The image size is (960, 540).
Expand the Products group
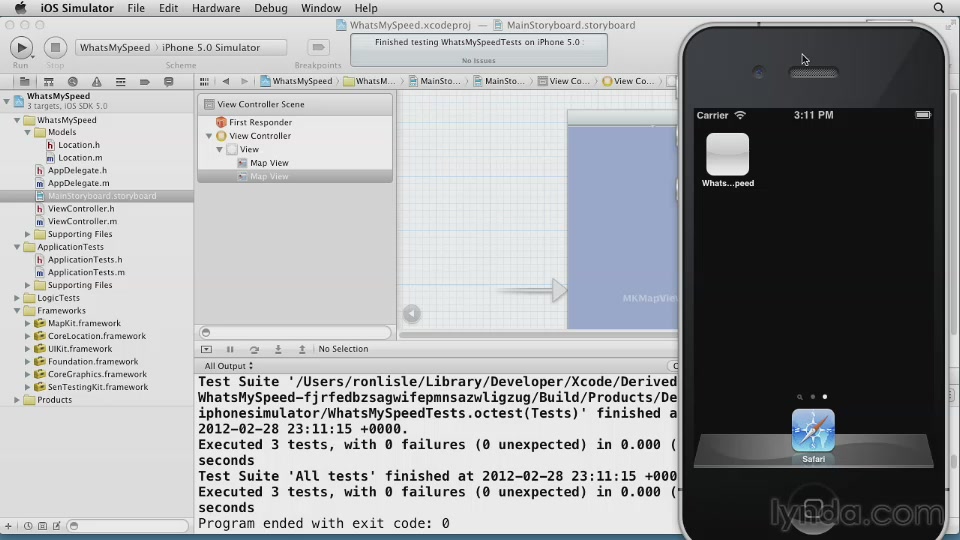click(17, 400)
